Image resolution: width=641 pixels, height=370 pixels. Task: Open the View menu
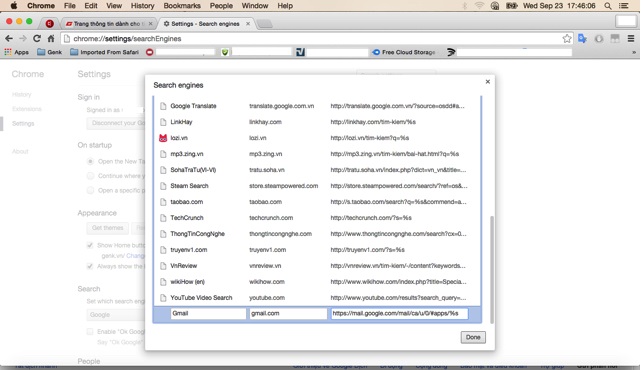tap(114, 6)
